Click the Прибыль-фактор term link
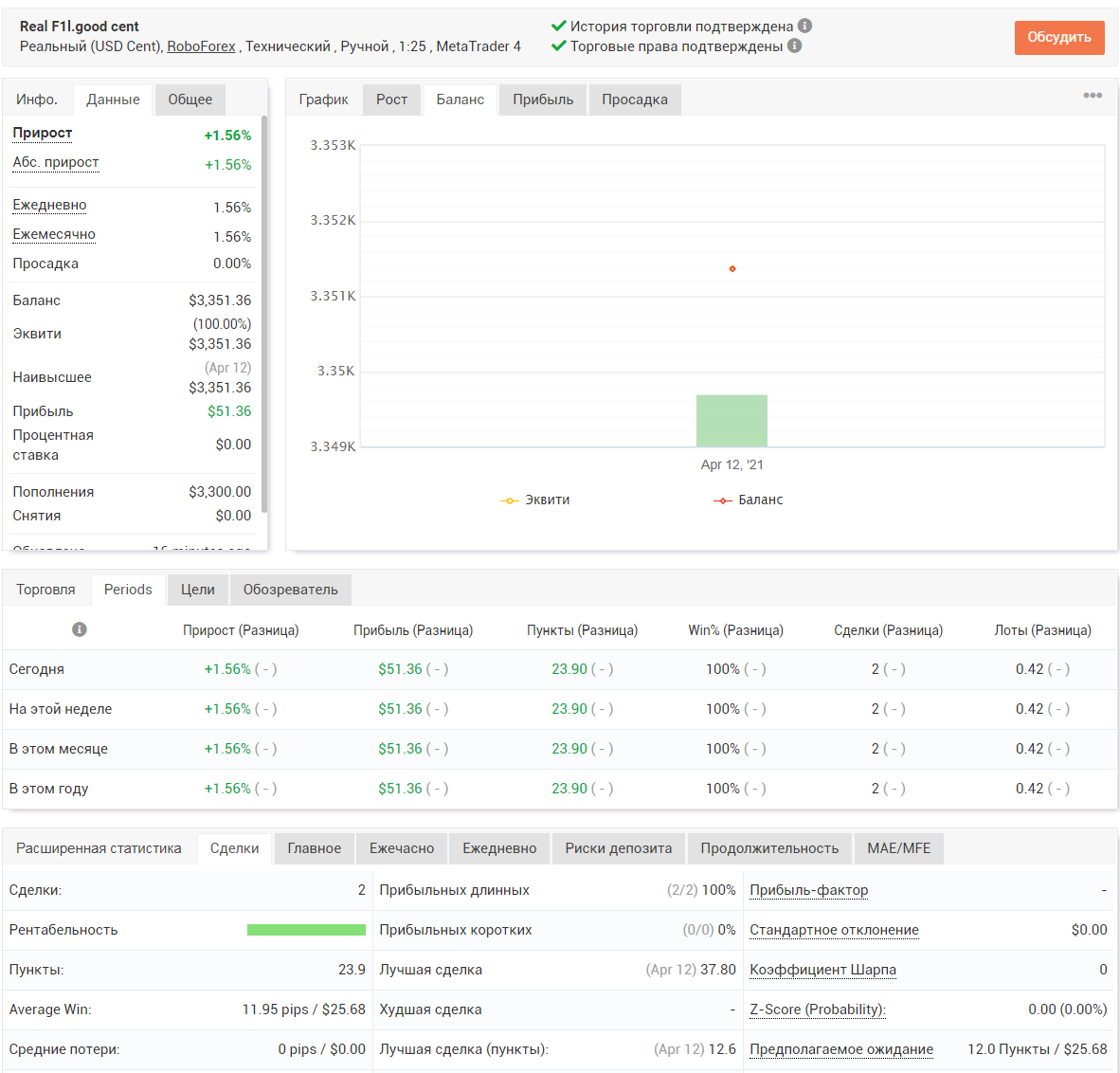This screenshot has width=1120, height=1073. (808, 890)
